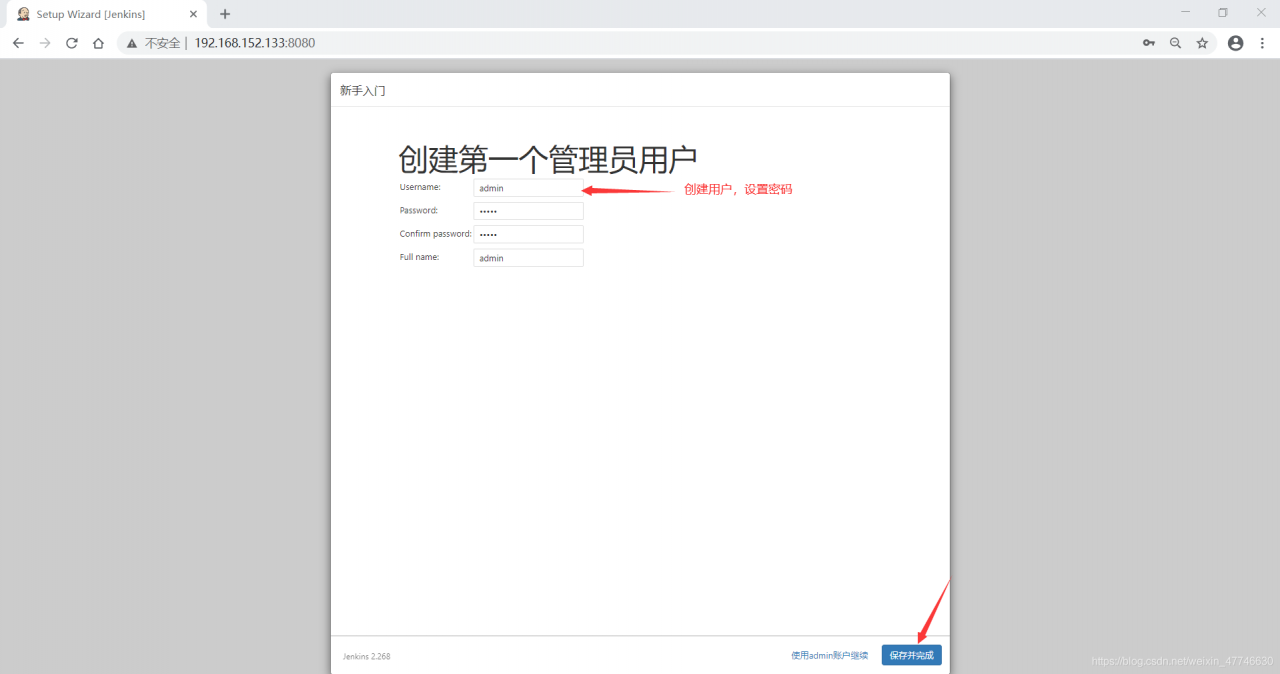
Task: Restore down the browser window
Action: tap(1222, 12)
